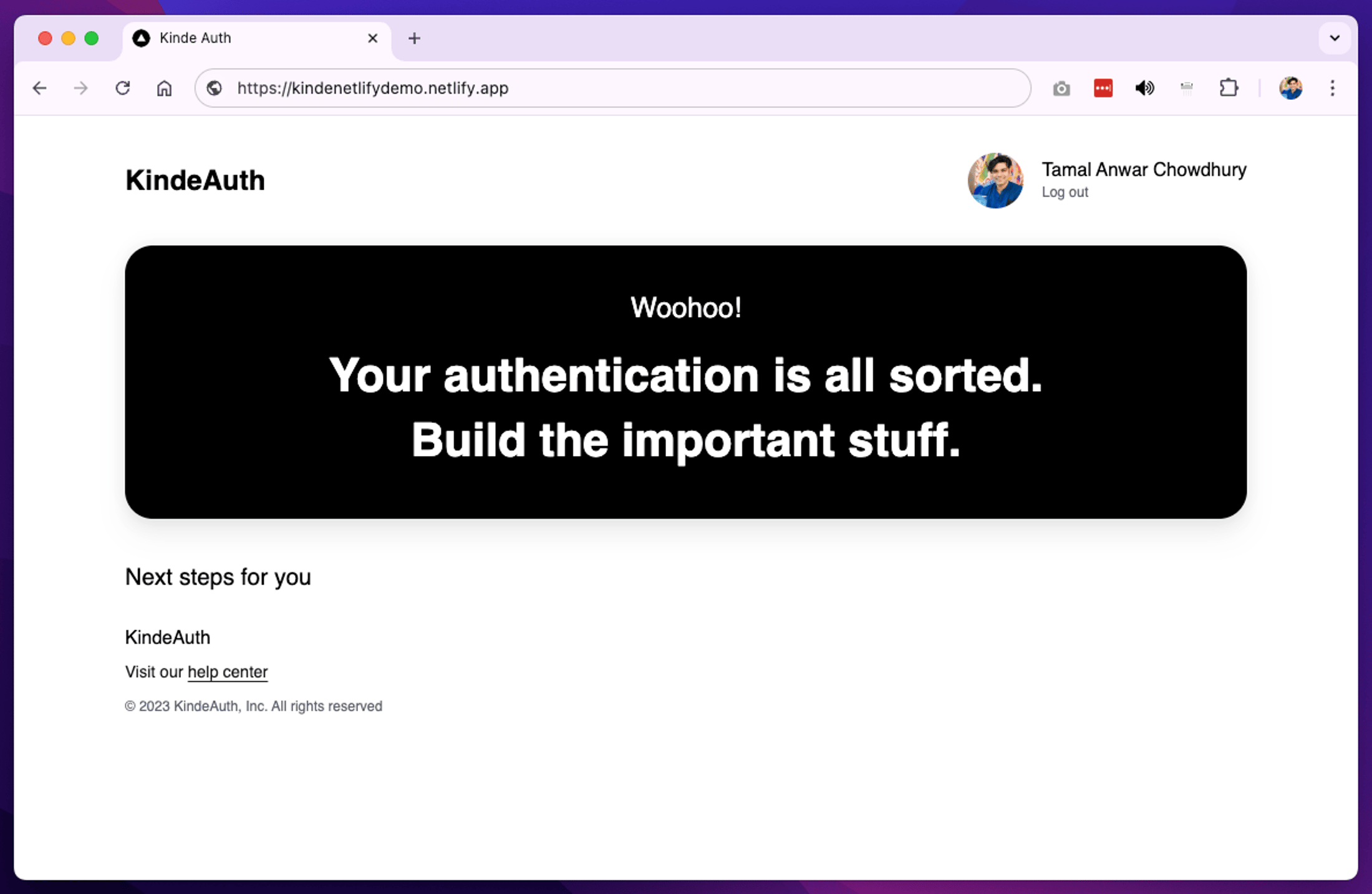Image resolution: width=1372 pixels, height=894 pixels.
Task: Expand the tab search chevron
Action: point(1335,38)
